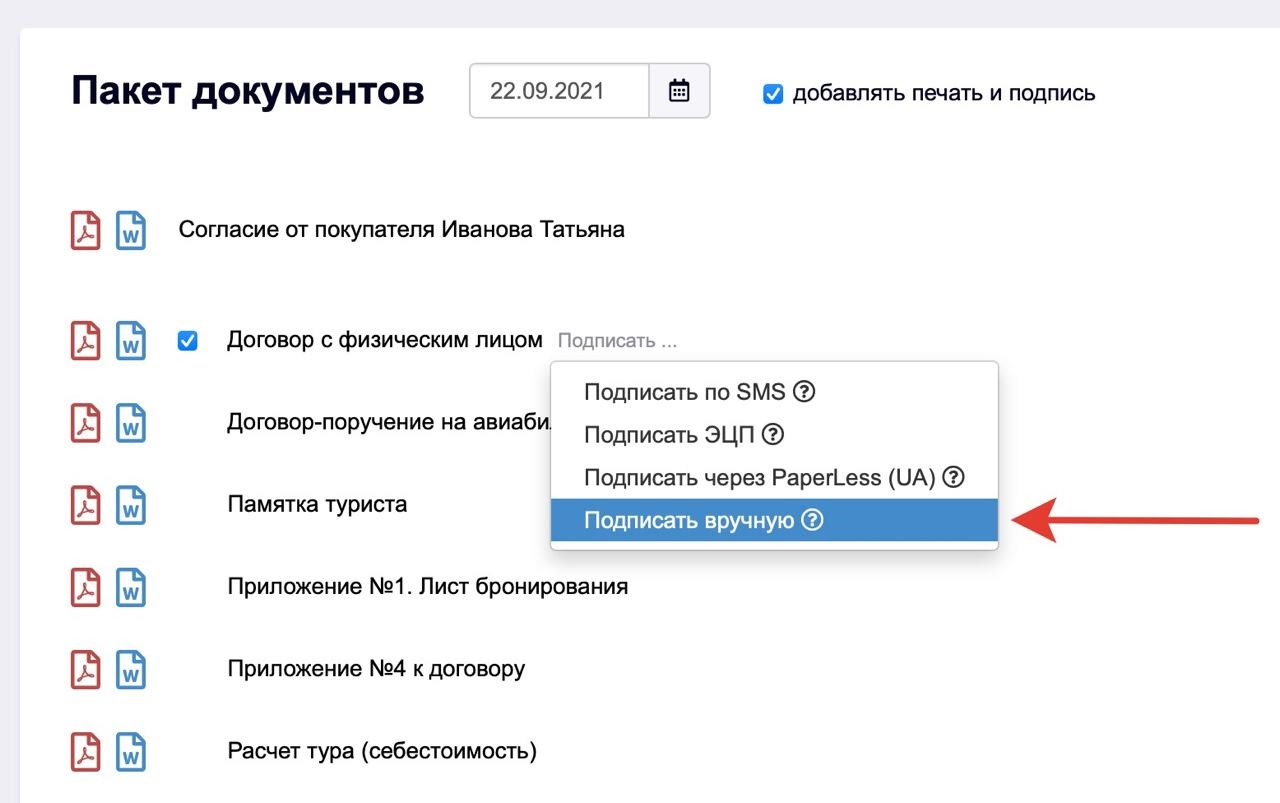Click the Памятка туриста document name
This screenshot has height=803, width=1280.
317,504
